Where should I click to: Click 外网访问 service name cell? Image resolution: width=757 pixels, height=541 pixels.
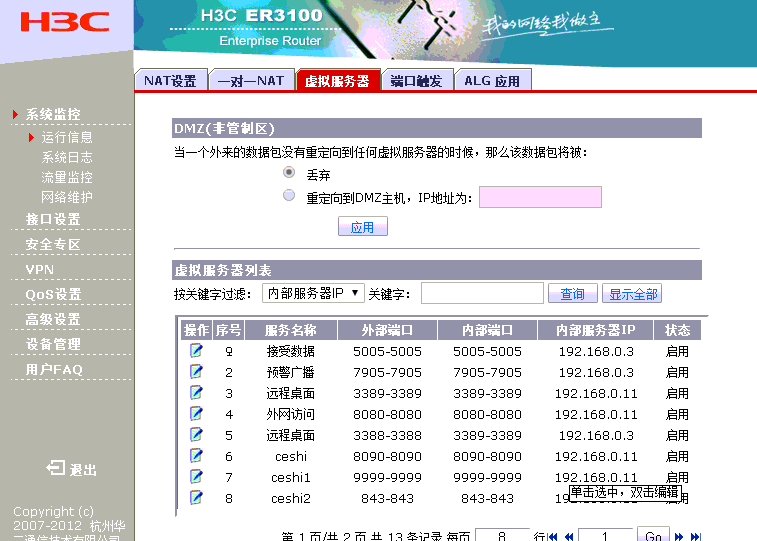pos(291,414)
